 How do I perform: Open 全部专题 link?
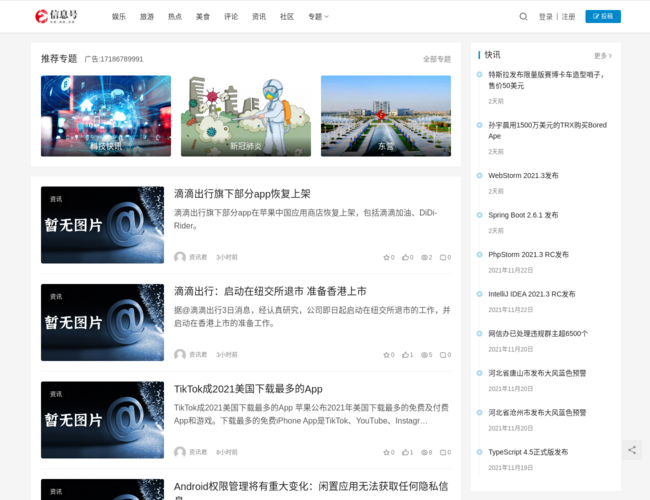pos(437,59)
